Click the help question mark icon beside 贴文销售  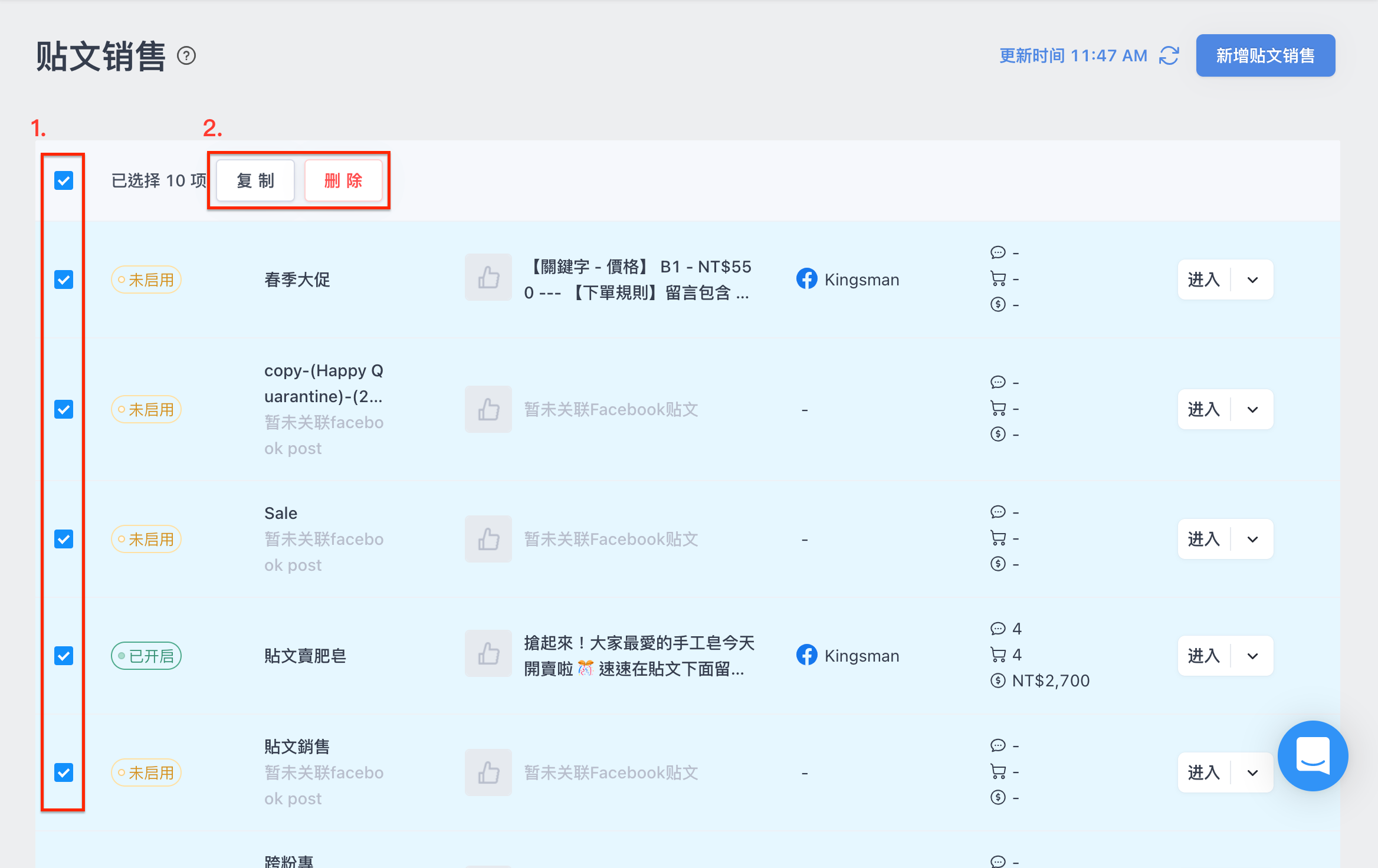pyautogui.click(x=186, y=56)
